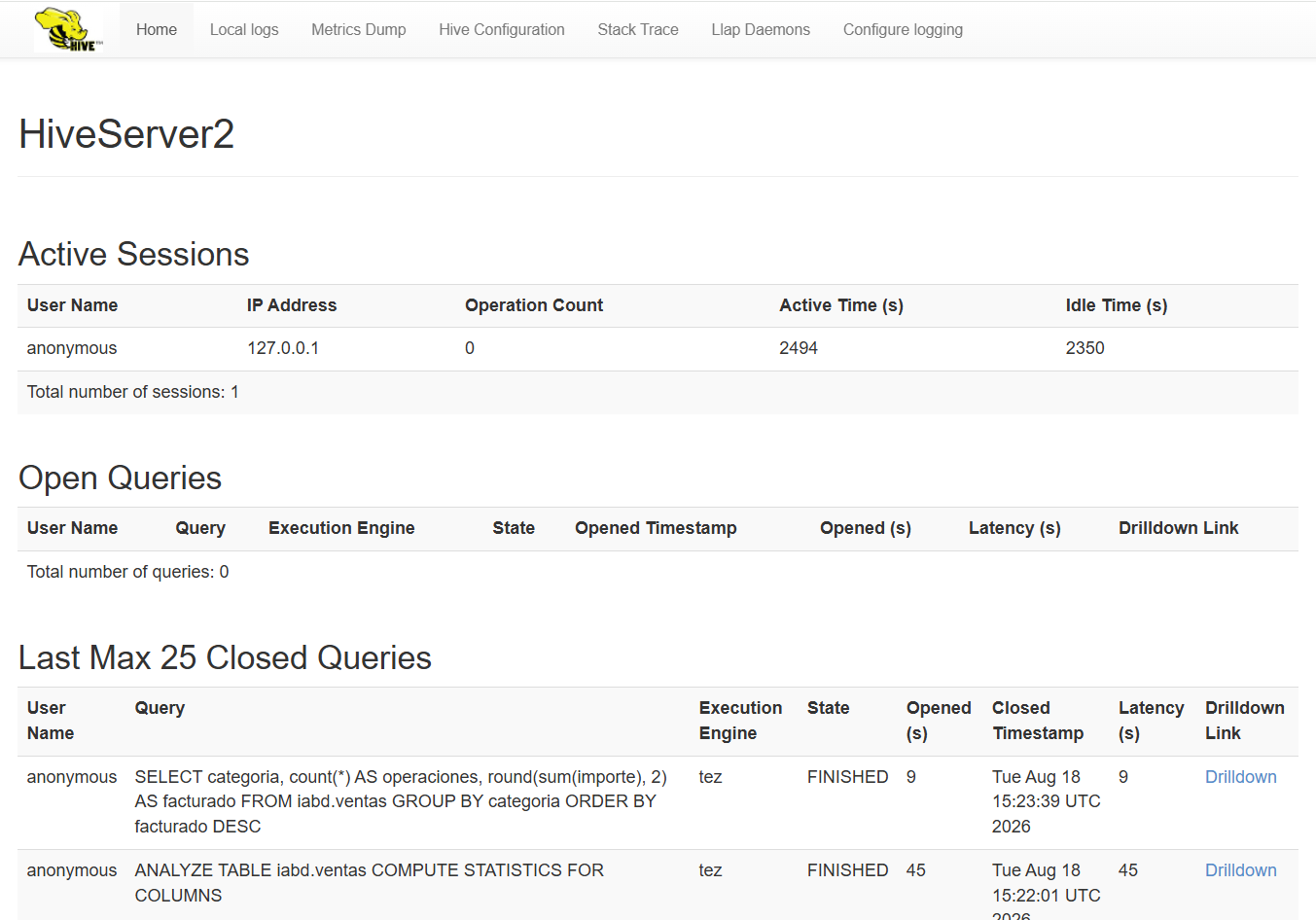The width and height of the screenshot is (1316, 920).
Task: Open Drilldown for SELECT categoria query
Action: click(x=1240, y=777)
